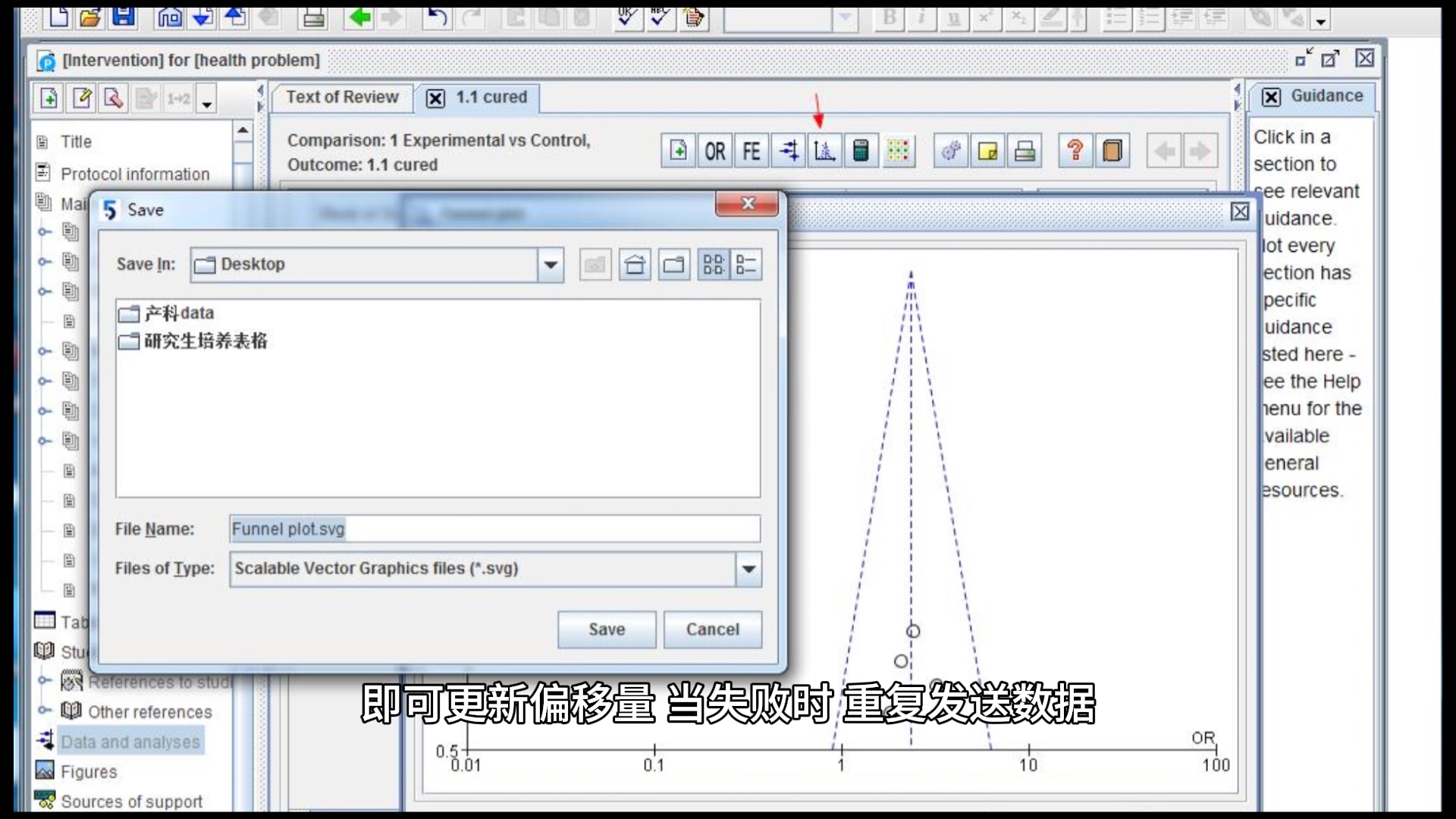Click the Create New Folder icon
This screenshot has height=819, width=1456.
pyautogui.click(x=673, y=265)
